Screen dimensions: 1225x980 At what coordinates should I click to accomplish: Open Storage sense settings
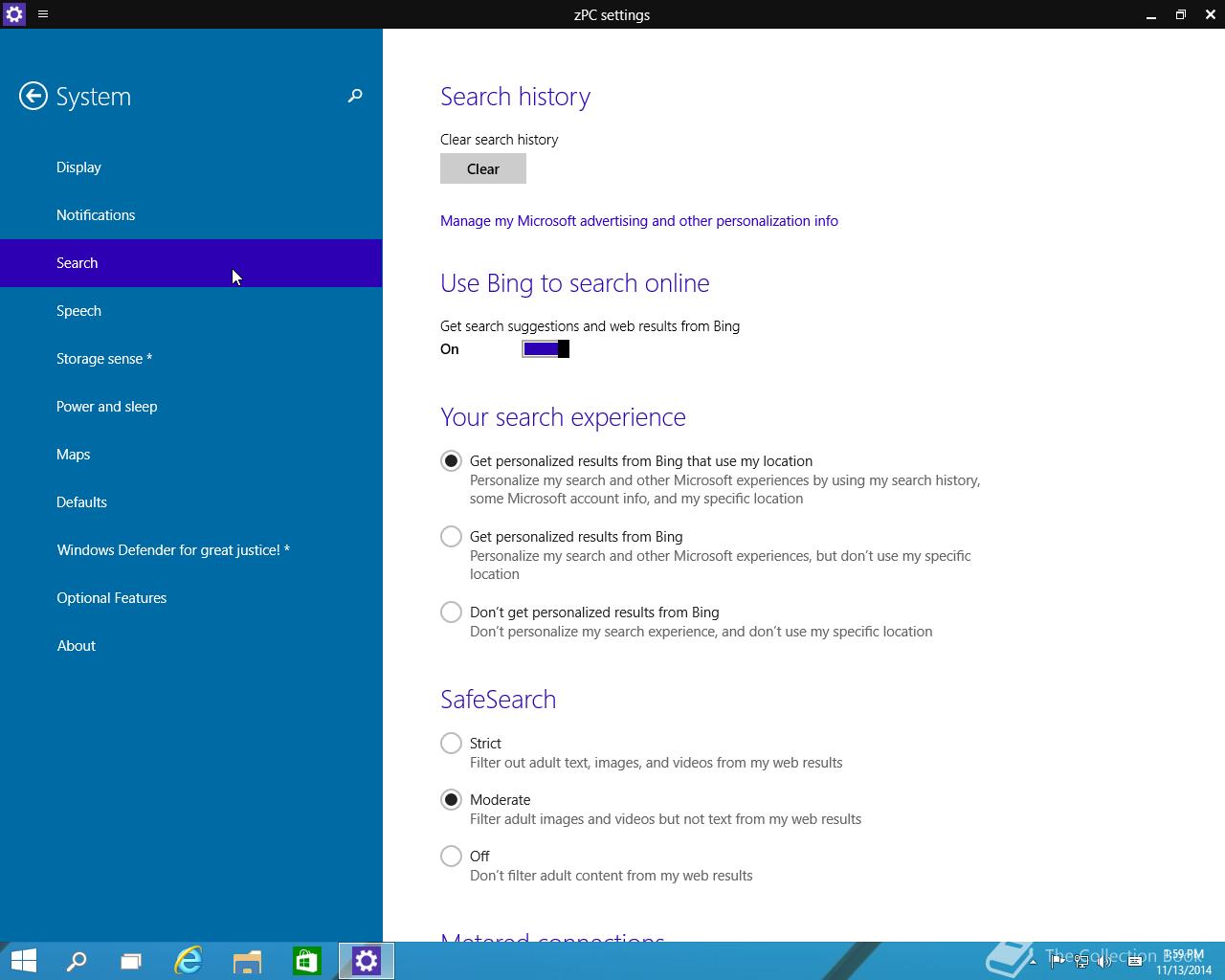[191, 359]
